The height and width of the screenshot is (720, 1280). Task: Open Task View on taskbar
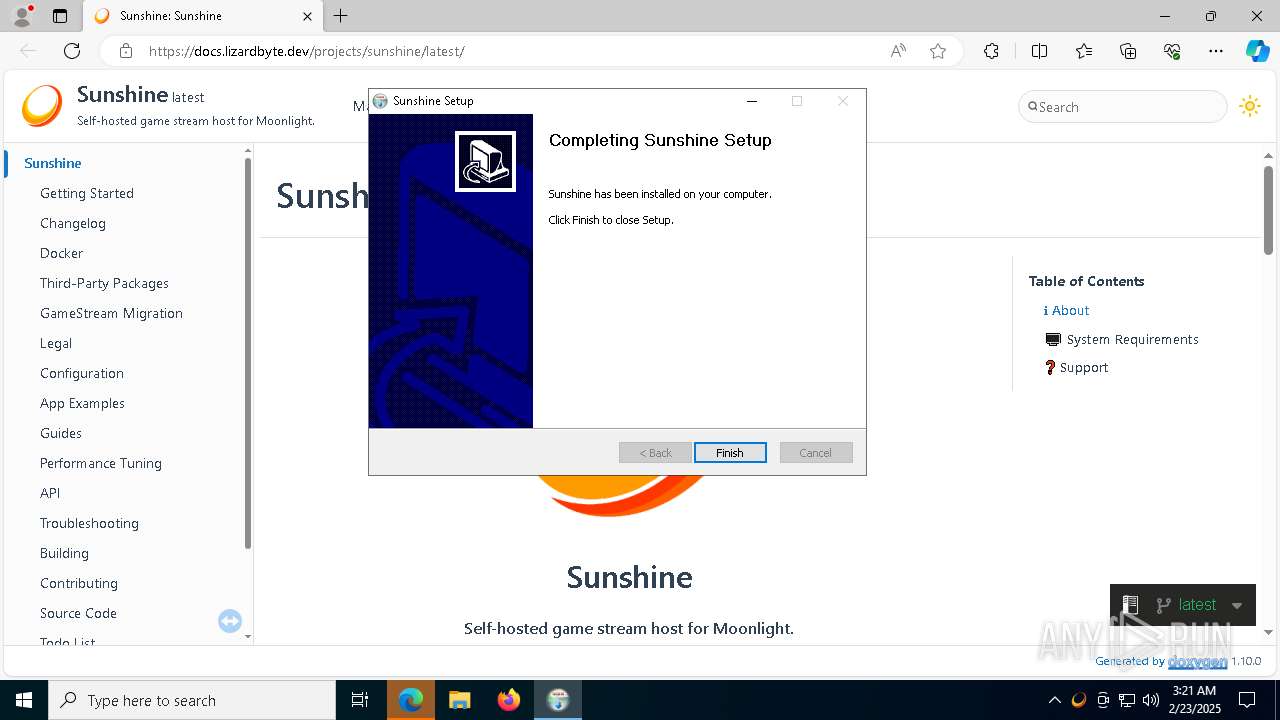tap(360, 700)
